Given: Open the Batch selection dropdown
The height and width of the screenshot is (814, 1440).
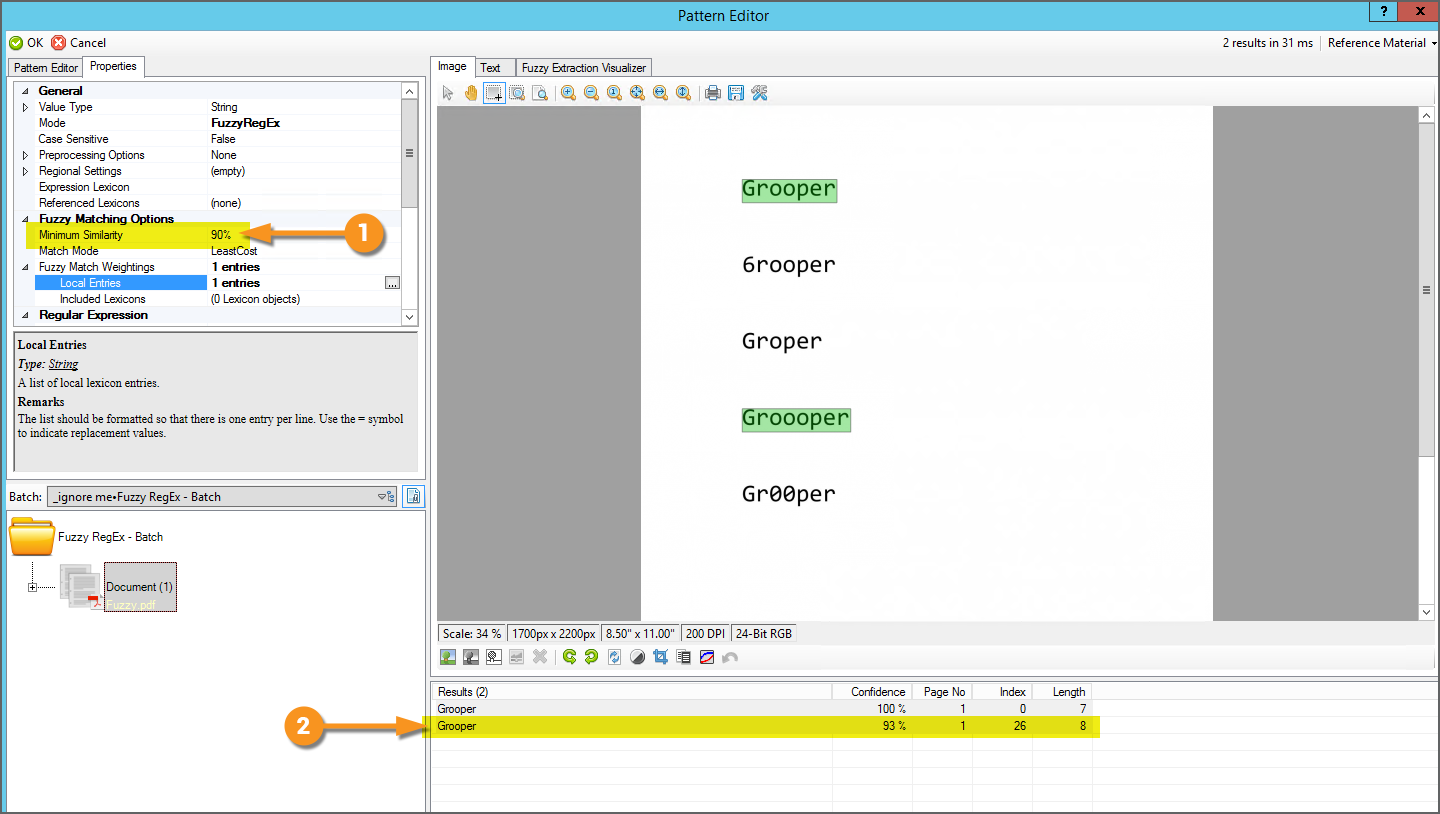Looking at the screenshot, I should (x=222, y=496).
